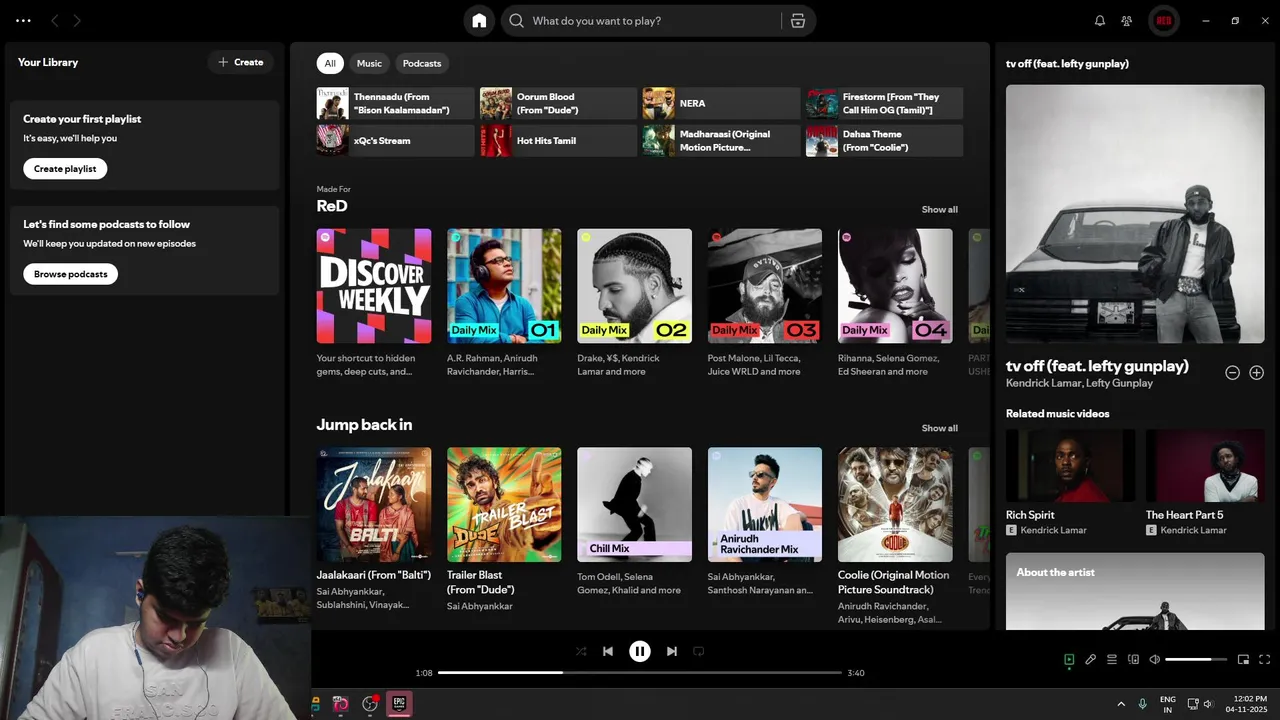Select the All filter chip
Viewport: 1280px width, 720px height.
coord(330,63)
